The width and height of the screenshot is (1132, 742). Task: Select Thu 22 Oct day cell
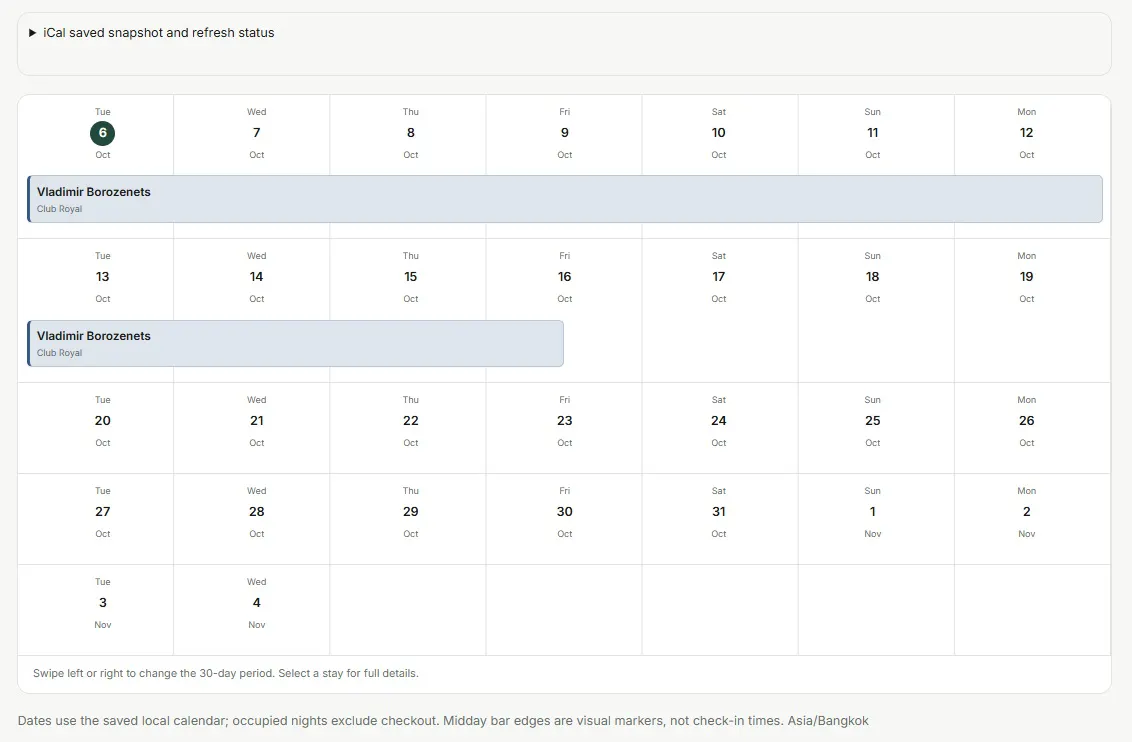(408, 428)
